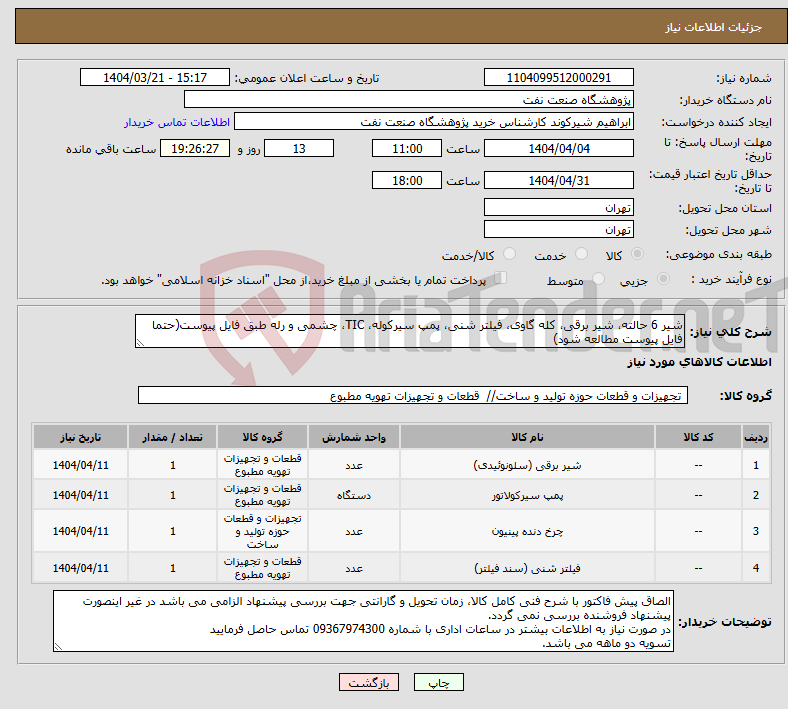Click the price validity date 1404/04/31 field
Screen dimensions: 788x709
(x=558, y=180)
